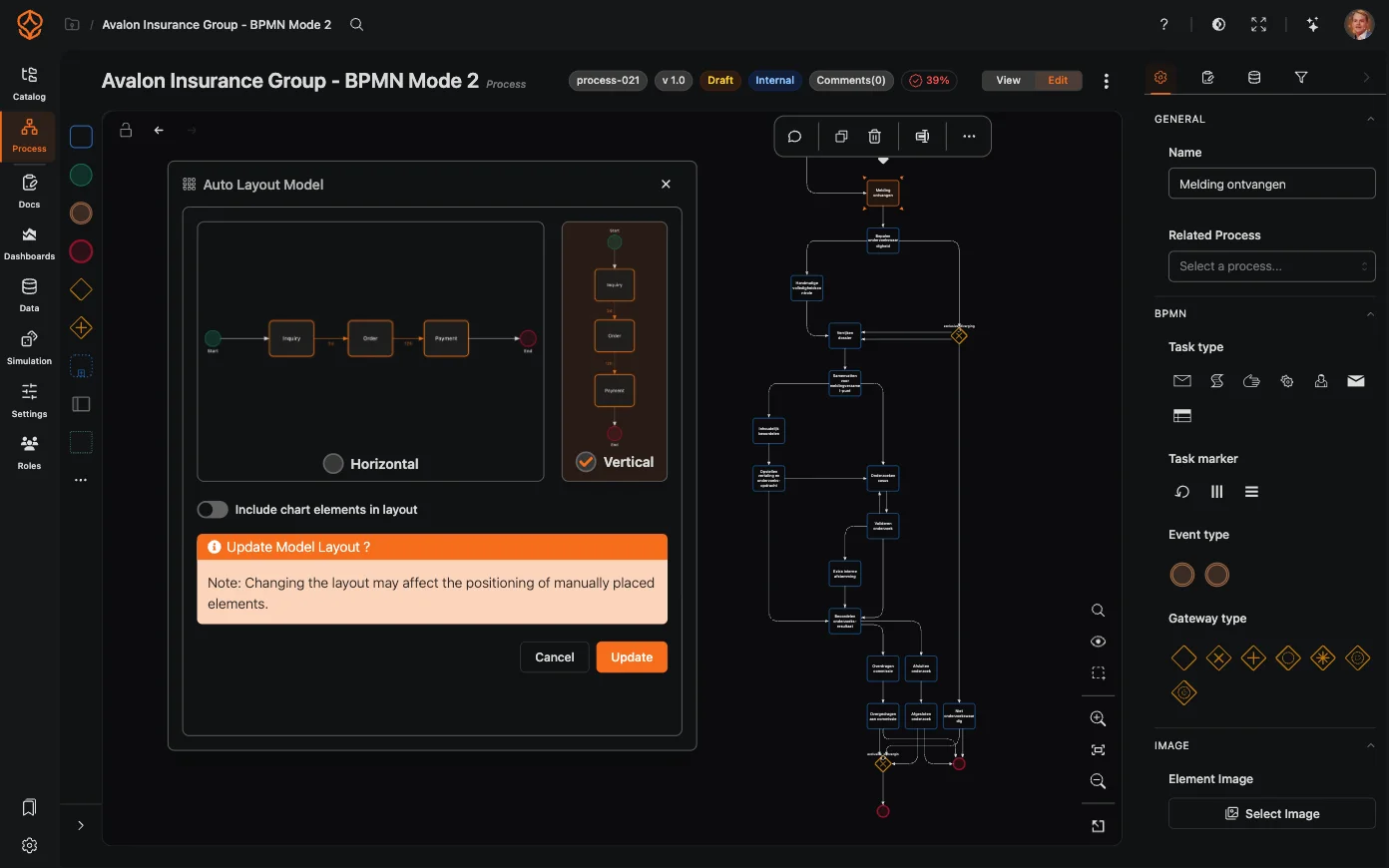1389x868 pixels.
Task: Click the comment icon in element toolbar
Action: pos(795,137)
